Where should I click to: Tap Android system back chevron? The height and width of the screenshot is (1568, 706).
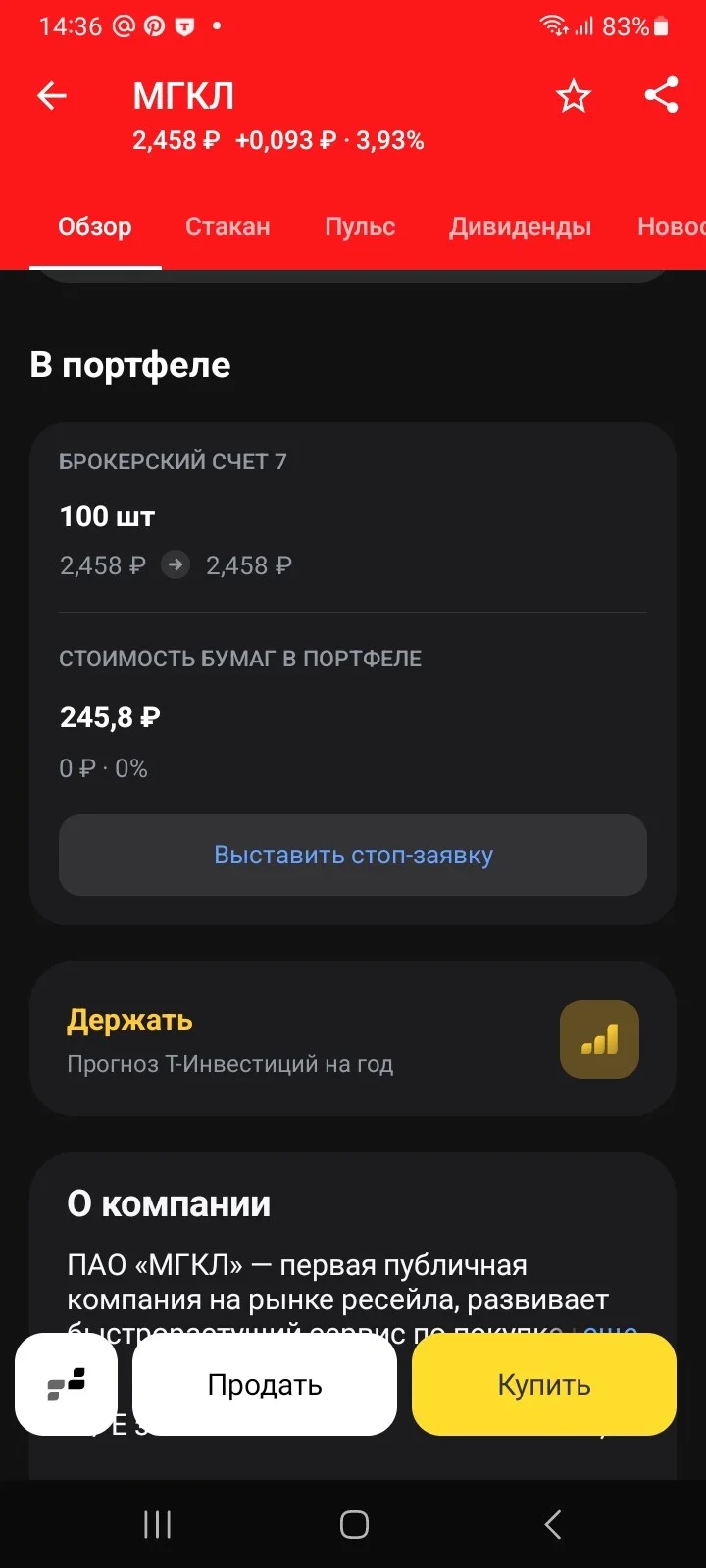pyautogui.click(x=553, y=1524)
